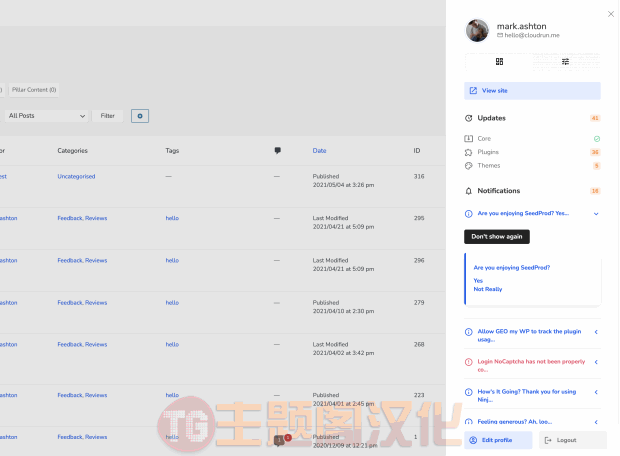Collapse the SeedProd notification chevron
The image size is (620, 456).
point(596,214)
